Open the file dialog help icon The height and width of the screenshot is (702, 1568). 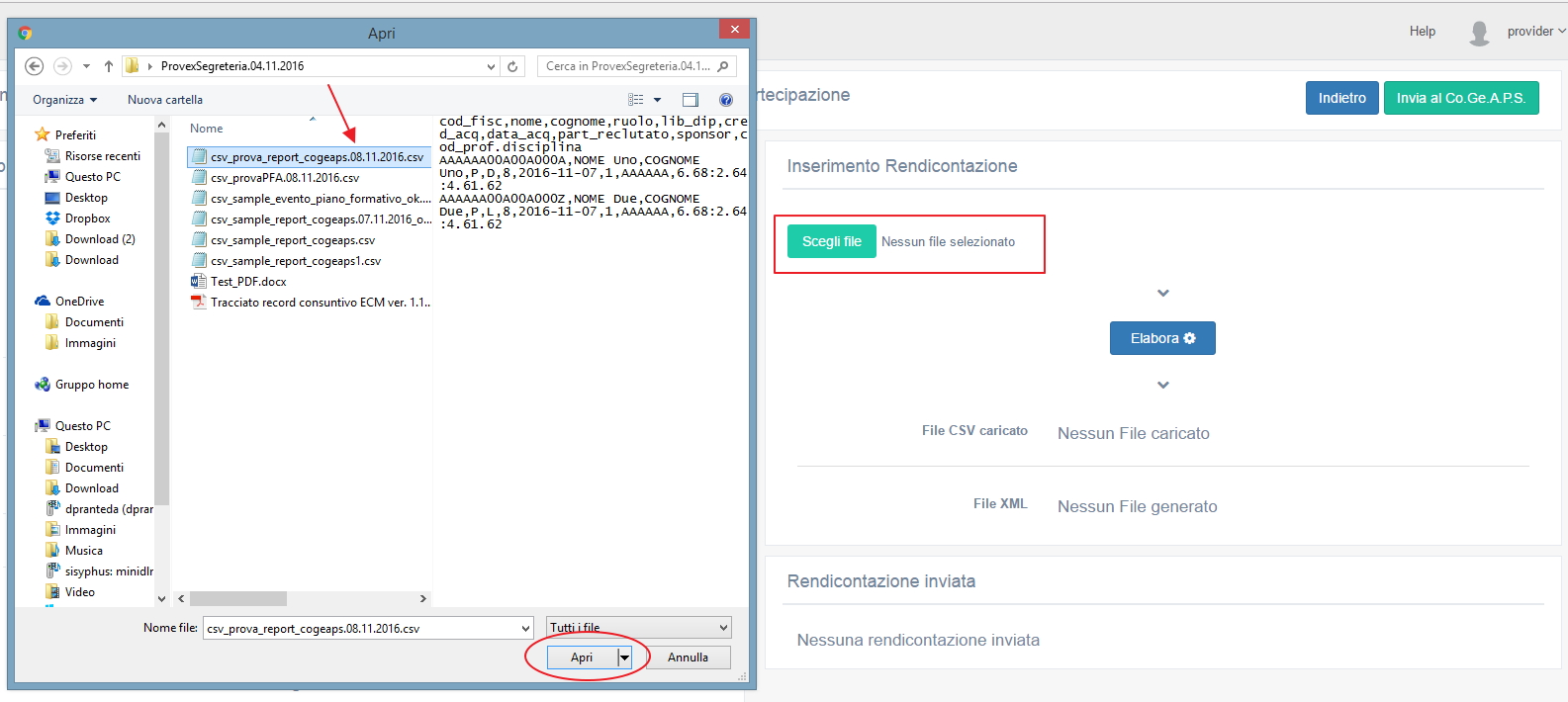[x=726, y=100]
